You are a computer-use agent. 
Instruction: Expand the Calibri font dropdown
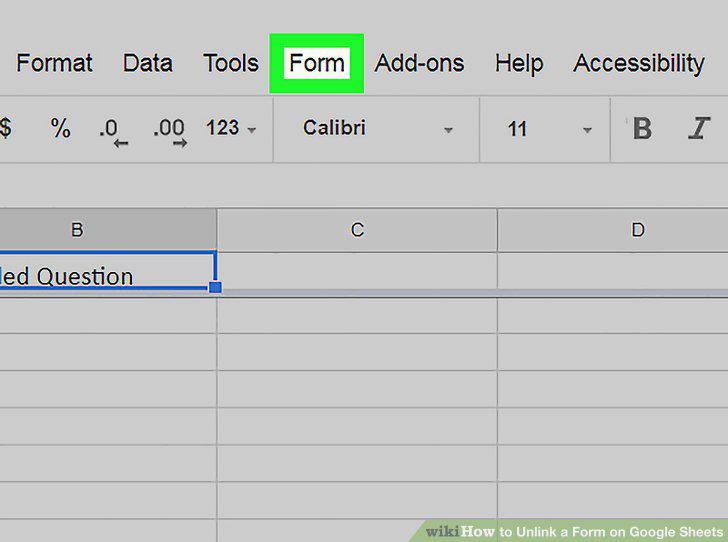pos(376,129)
